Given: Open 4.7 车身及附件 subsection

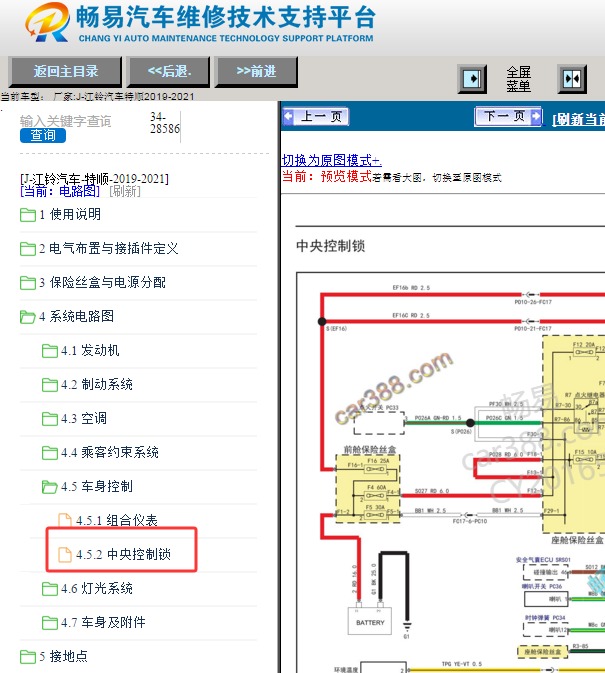Looking at the screenshot, I should [103, 622].
